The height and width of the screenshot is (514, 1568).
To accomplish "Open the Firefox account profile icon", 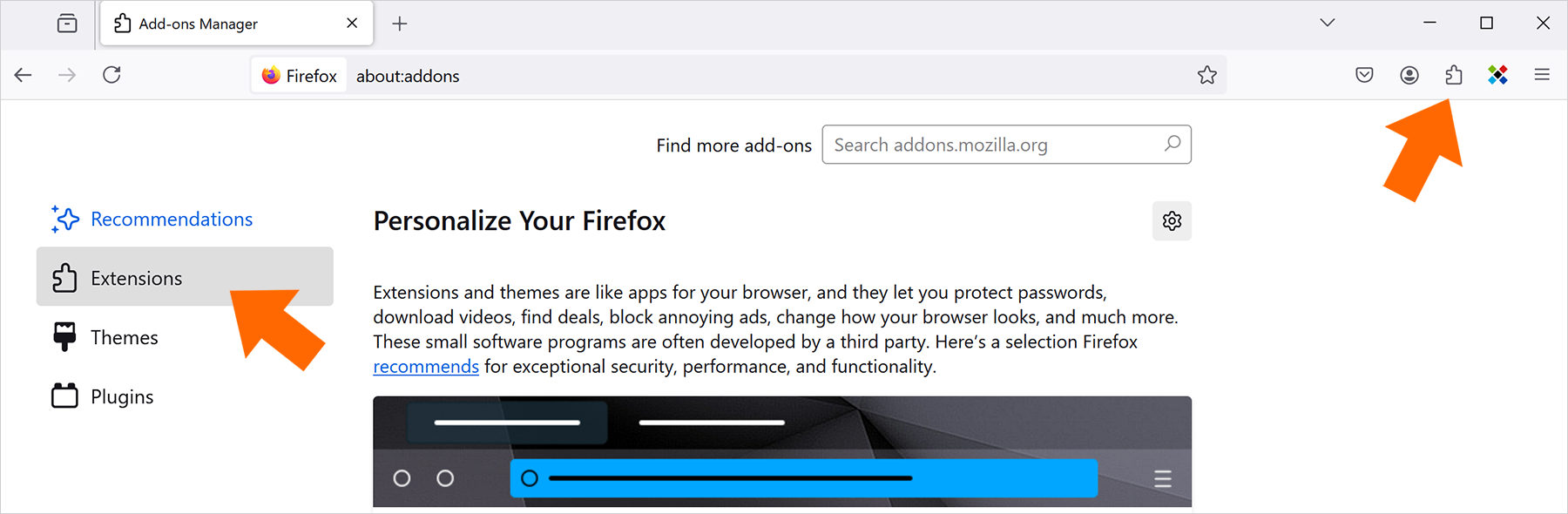I will (x=1409, y=75).
